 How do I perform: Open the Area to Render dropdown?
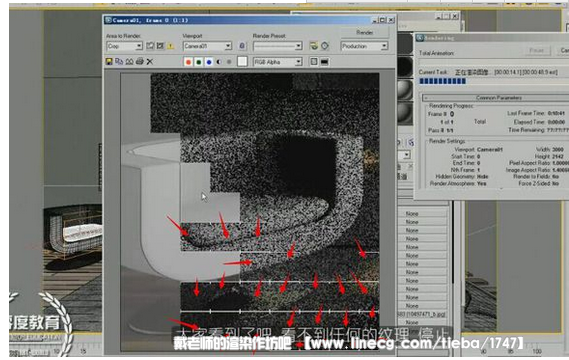(124, 46)
